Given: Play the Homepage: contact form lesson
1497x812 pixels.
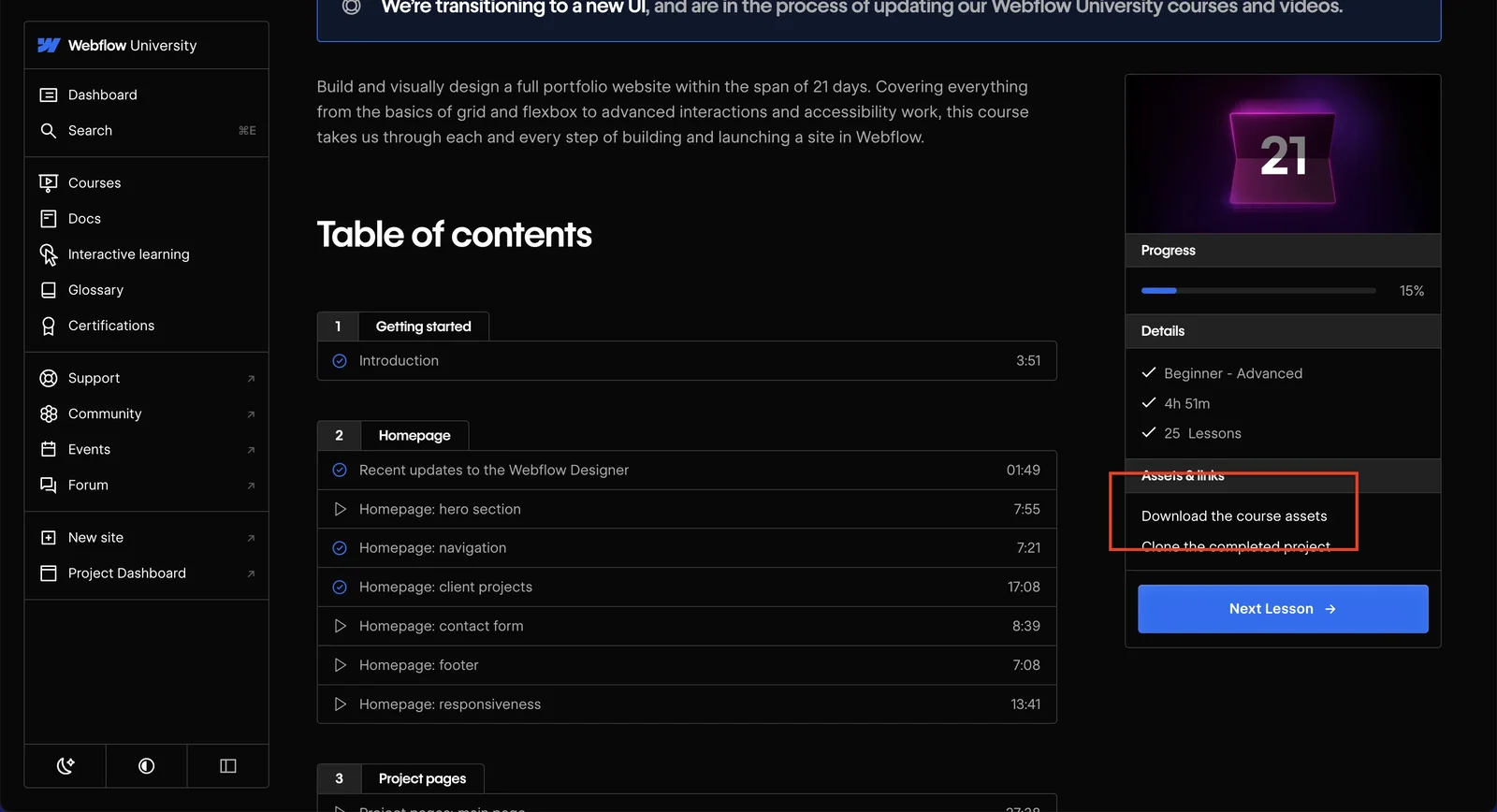Looking at the screenshot, I should (687, 626).
